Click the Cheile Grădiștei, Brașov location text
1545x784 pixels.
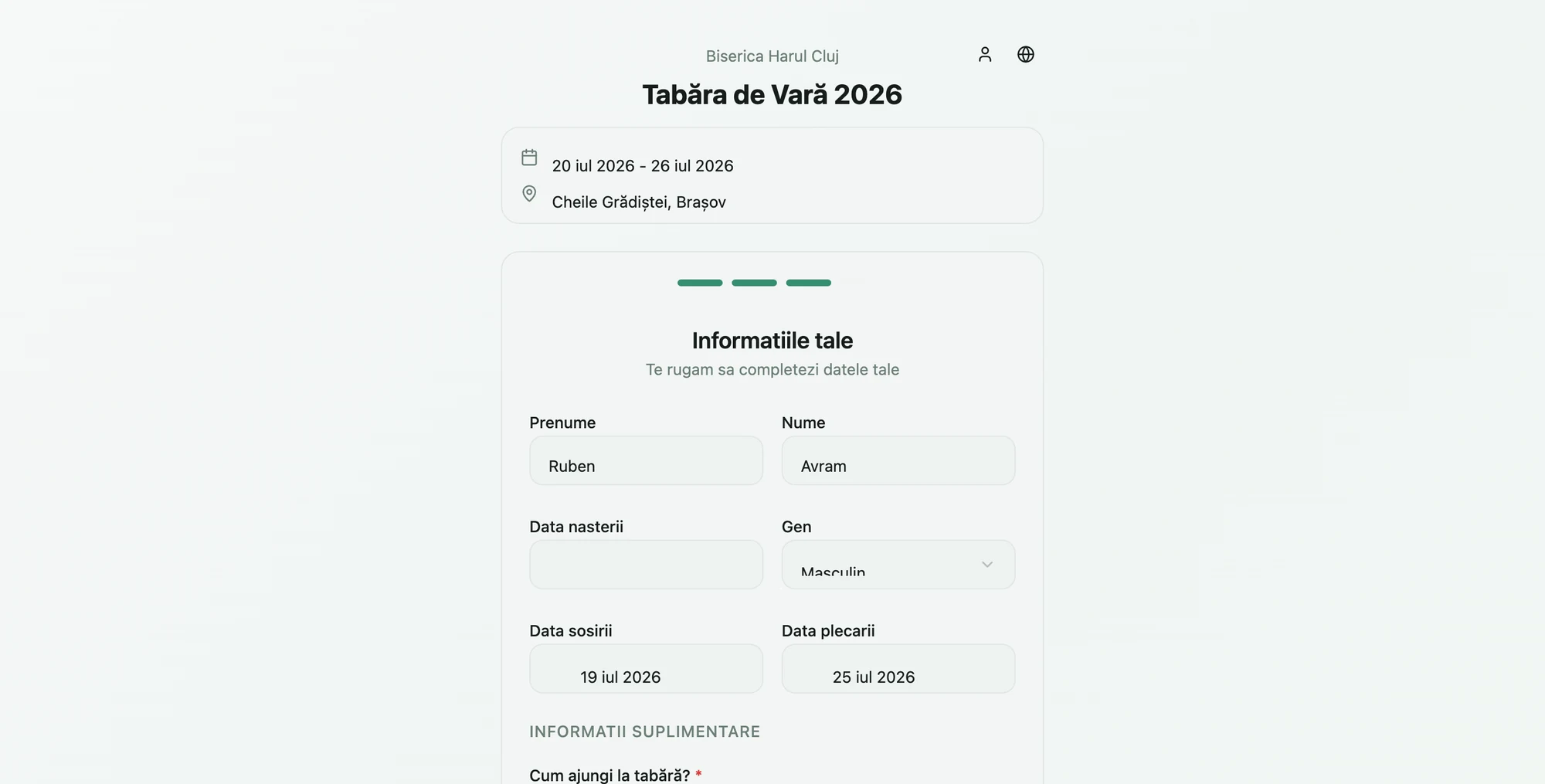tap(639, 202)
